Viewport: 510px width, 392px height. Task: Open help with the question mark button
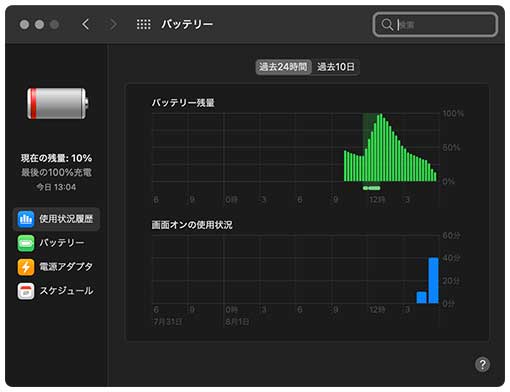482,364
